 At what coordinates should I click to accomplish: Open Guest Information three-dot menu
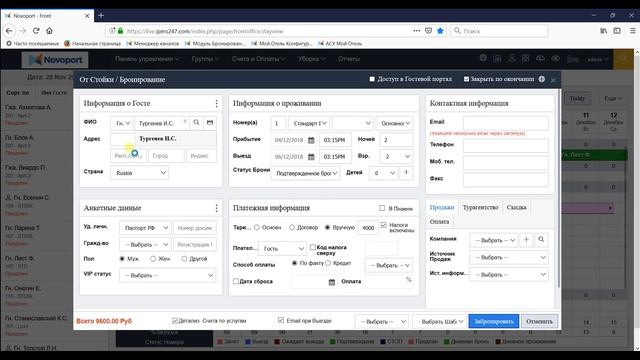pyautogui.click(x=216, y=104)
